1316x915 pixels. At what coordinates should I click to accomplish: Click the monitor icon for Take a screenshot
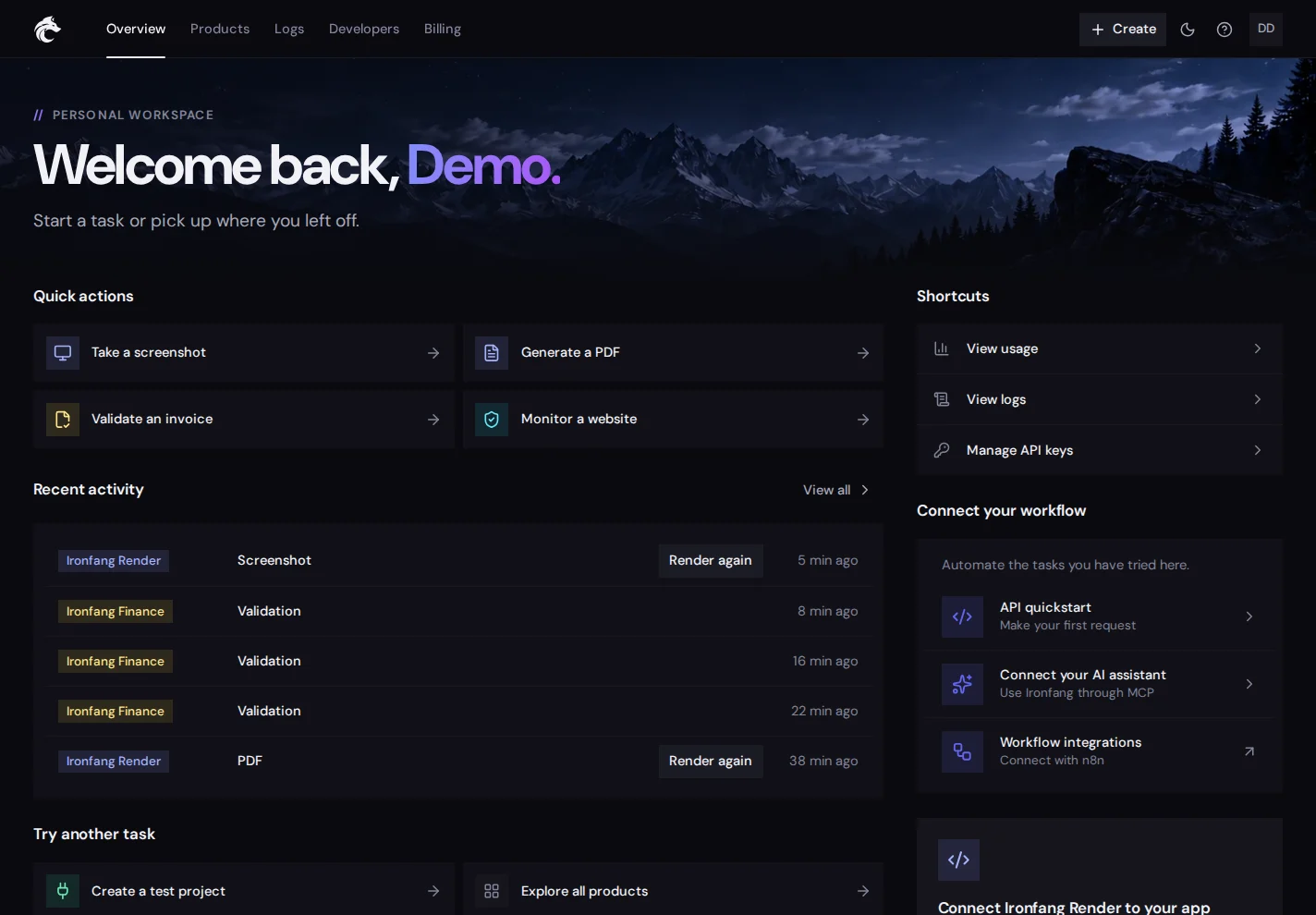pyautogui.click(x=63, y=353)
